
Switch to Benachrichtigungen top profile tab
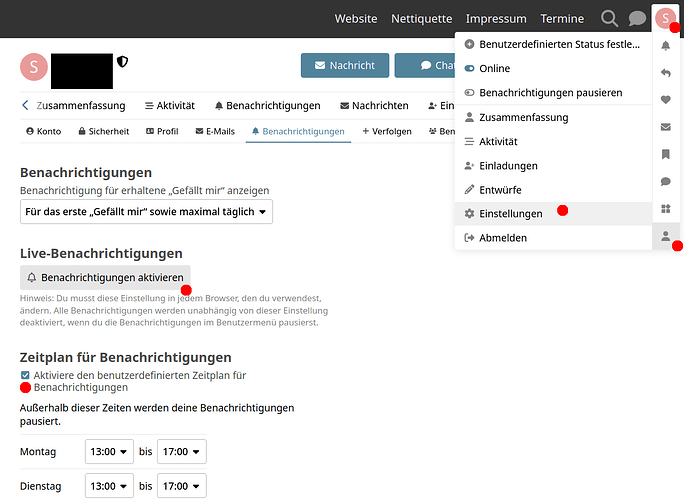(267, 106)
